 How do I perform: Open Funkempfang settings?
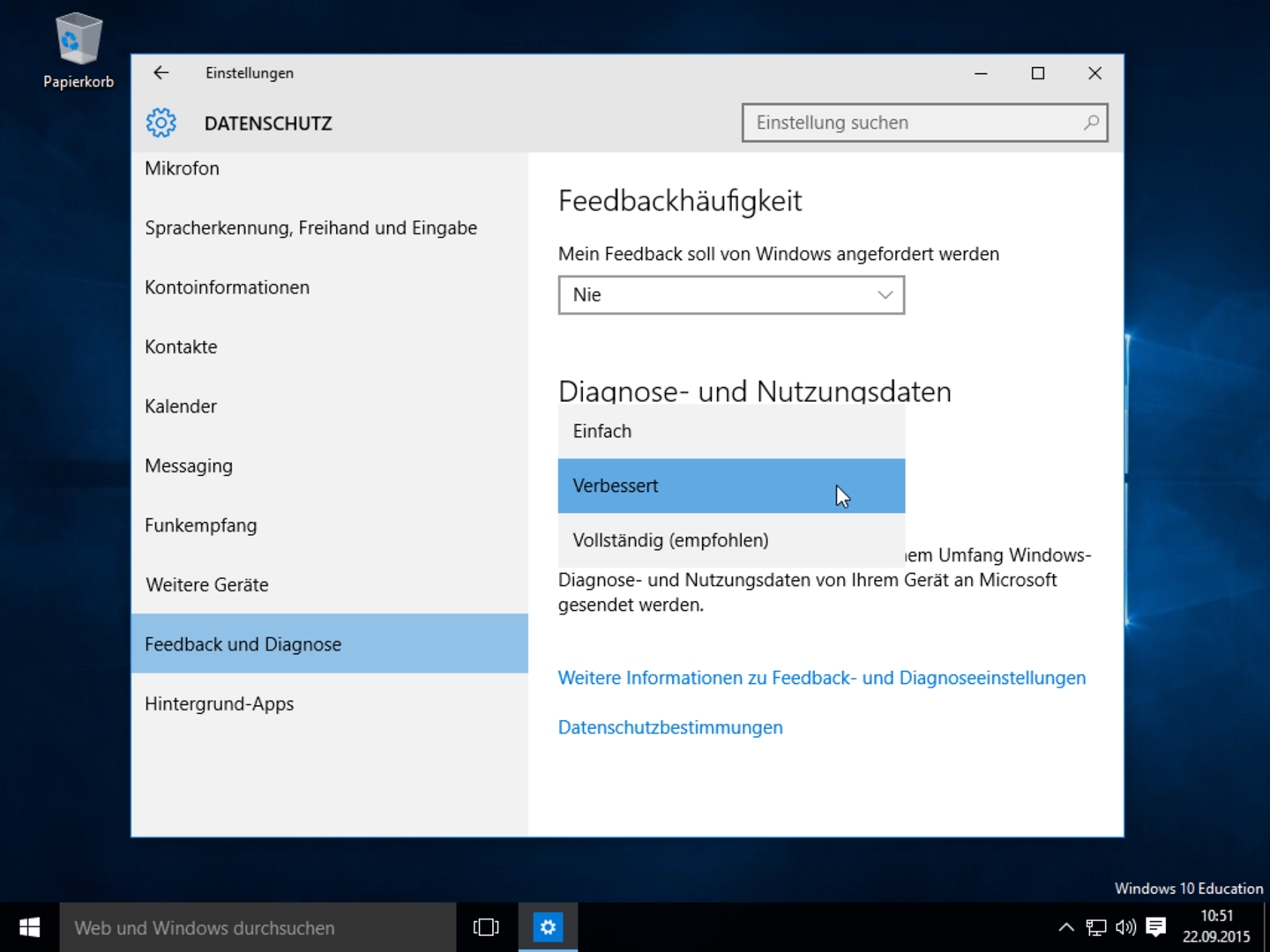[x=330, y=525]
